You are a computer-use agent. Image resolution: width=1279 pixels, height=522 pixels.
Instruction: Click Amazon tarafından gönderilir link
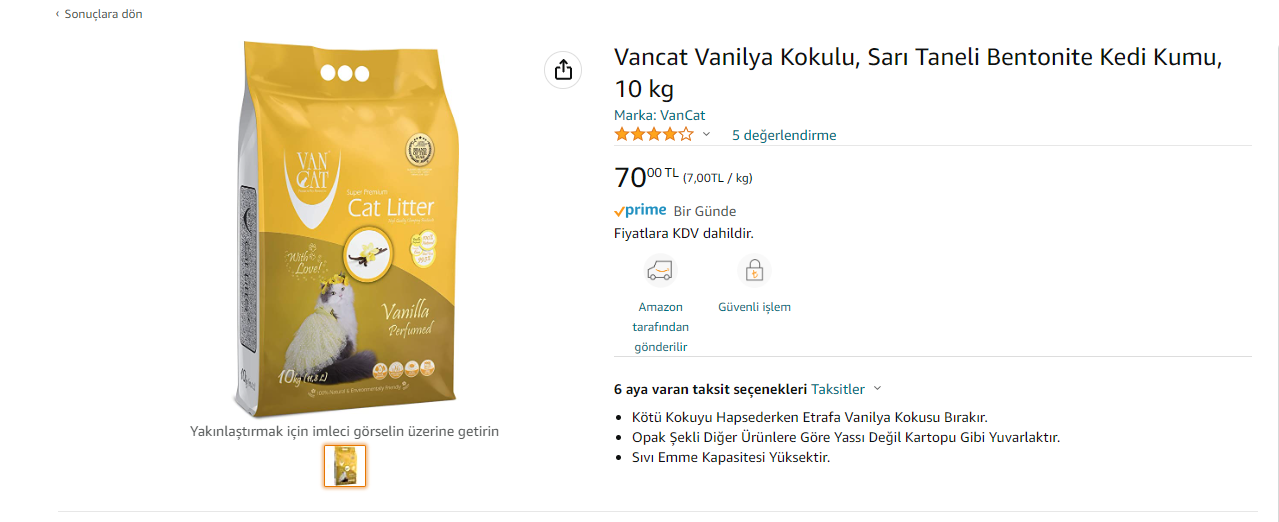660,327
